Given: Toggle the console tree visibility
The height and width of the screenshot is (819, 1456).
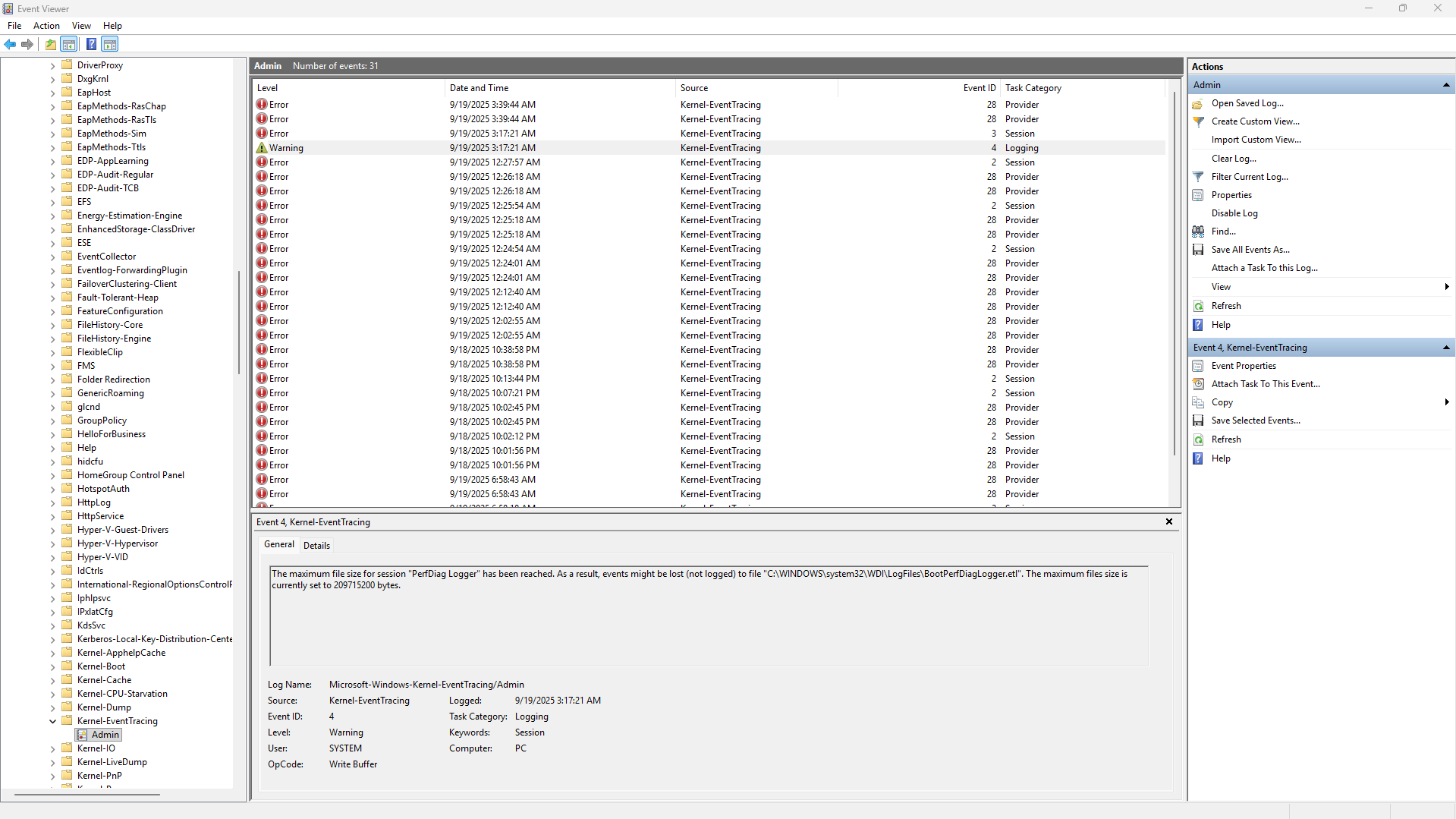Looking at the screenshot, I should coord(69,44).
